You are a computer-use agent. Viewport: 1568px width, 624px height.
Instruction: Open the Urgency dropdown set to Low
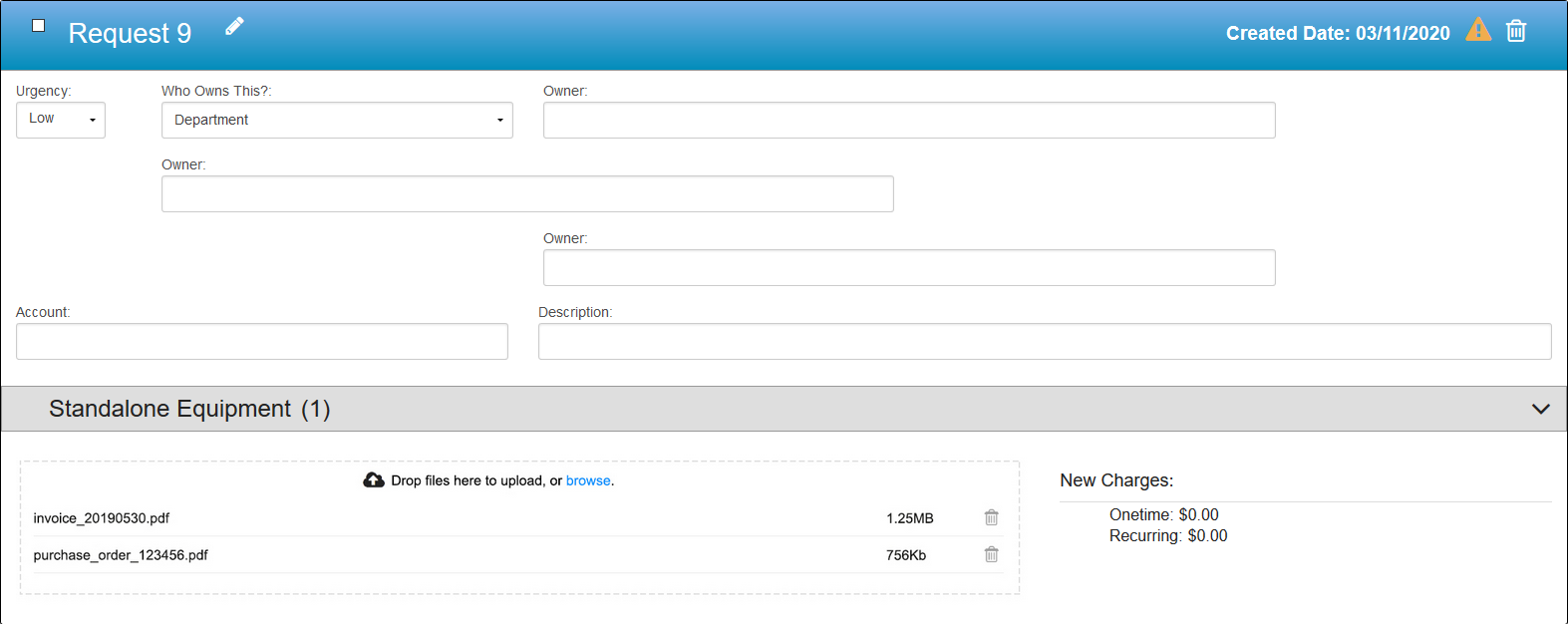[61, 120]
